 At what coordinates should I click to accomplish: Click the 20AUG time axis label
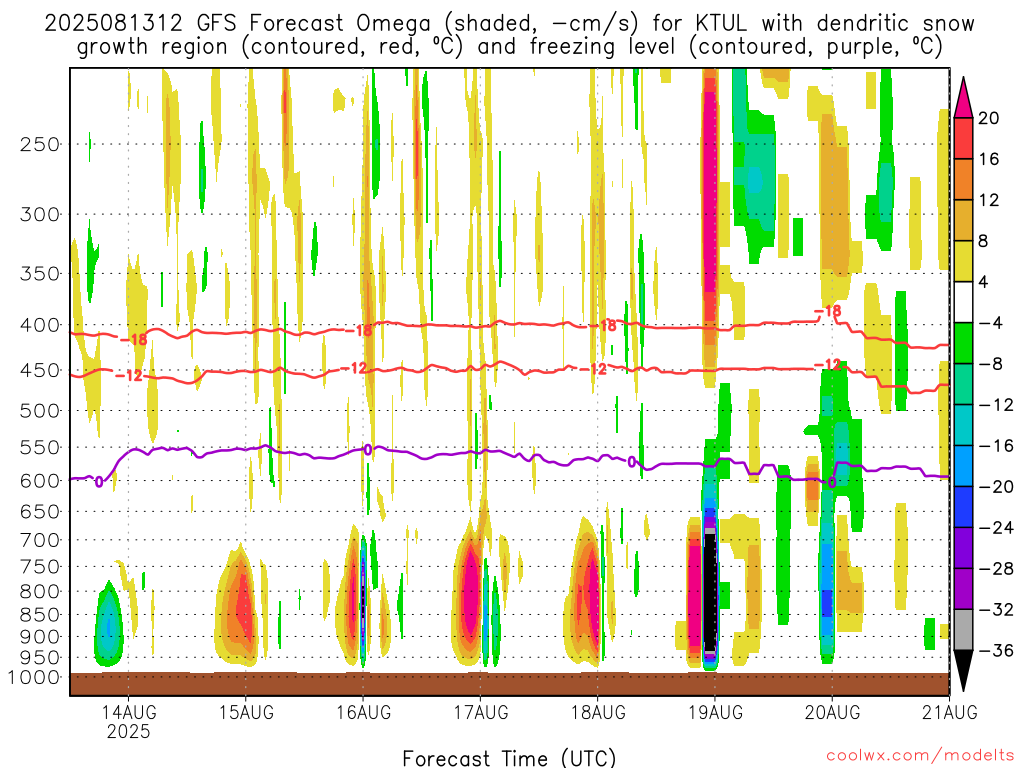point(832,712)
